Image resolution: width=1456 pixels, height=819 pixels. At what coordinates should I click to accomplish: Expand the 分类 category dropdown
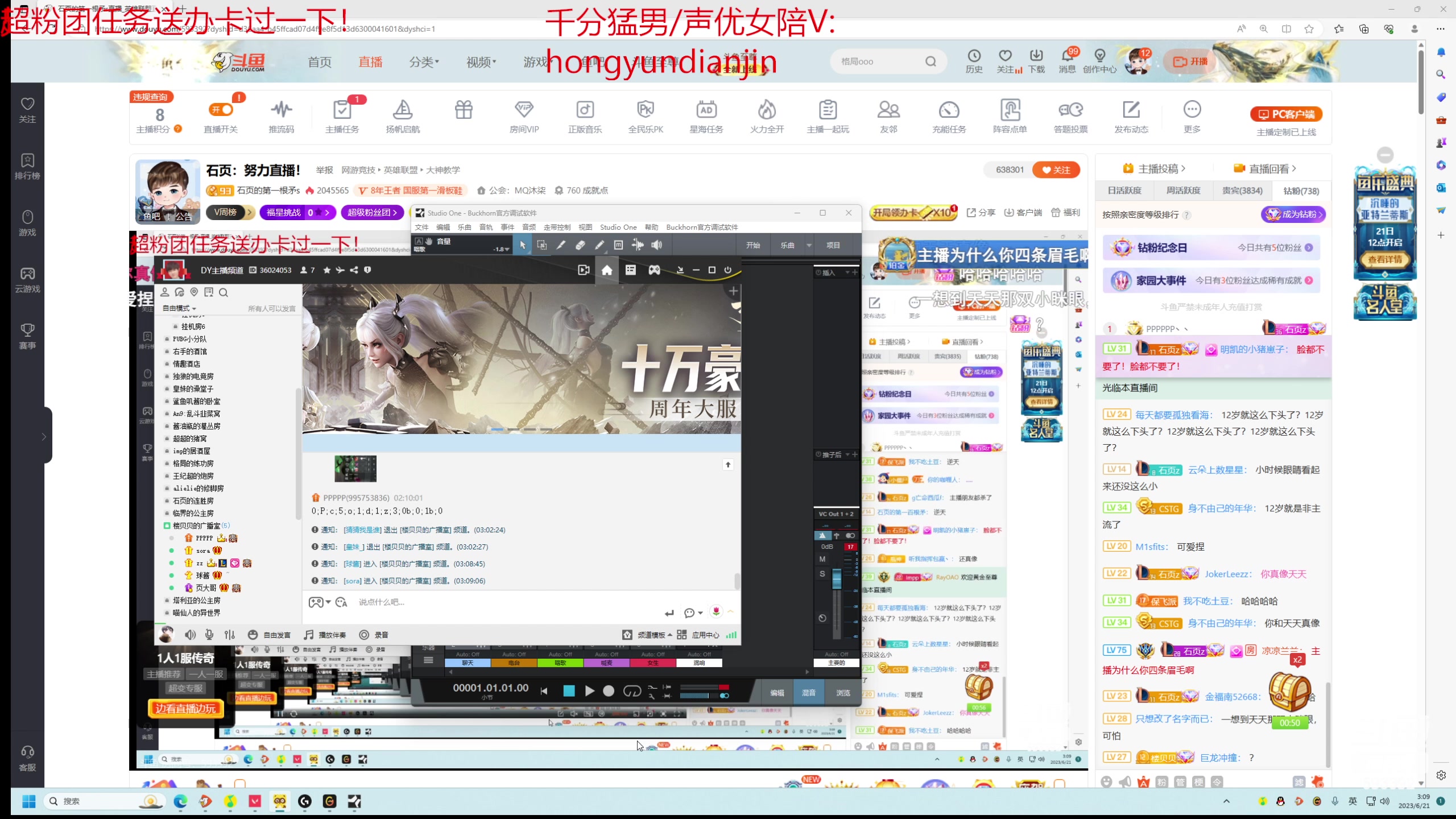[x=424, y=61]
